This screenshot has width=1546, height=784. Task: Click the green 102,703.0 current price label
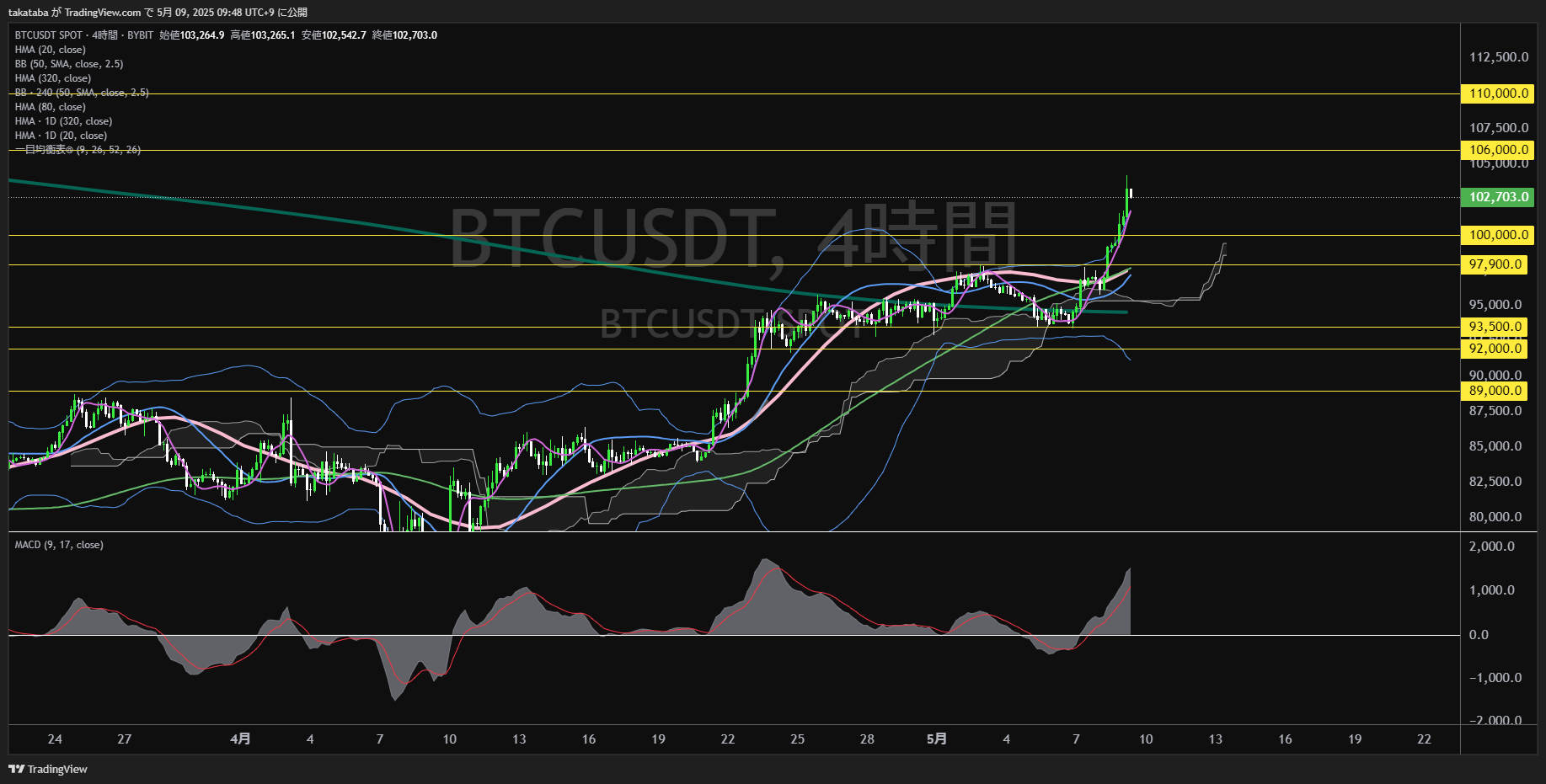point(1497,197)
